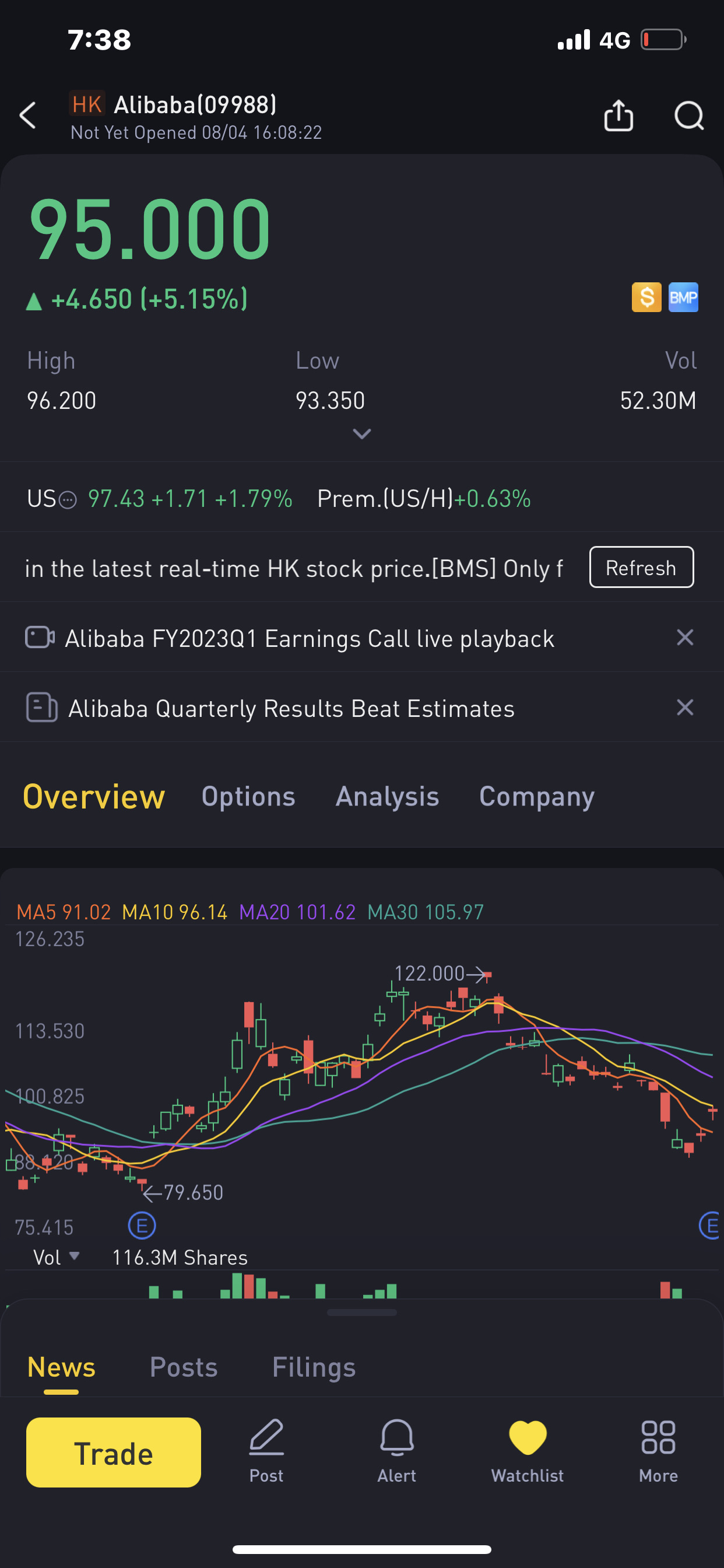
Task: Open the share icon
Action: 618,115
